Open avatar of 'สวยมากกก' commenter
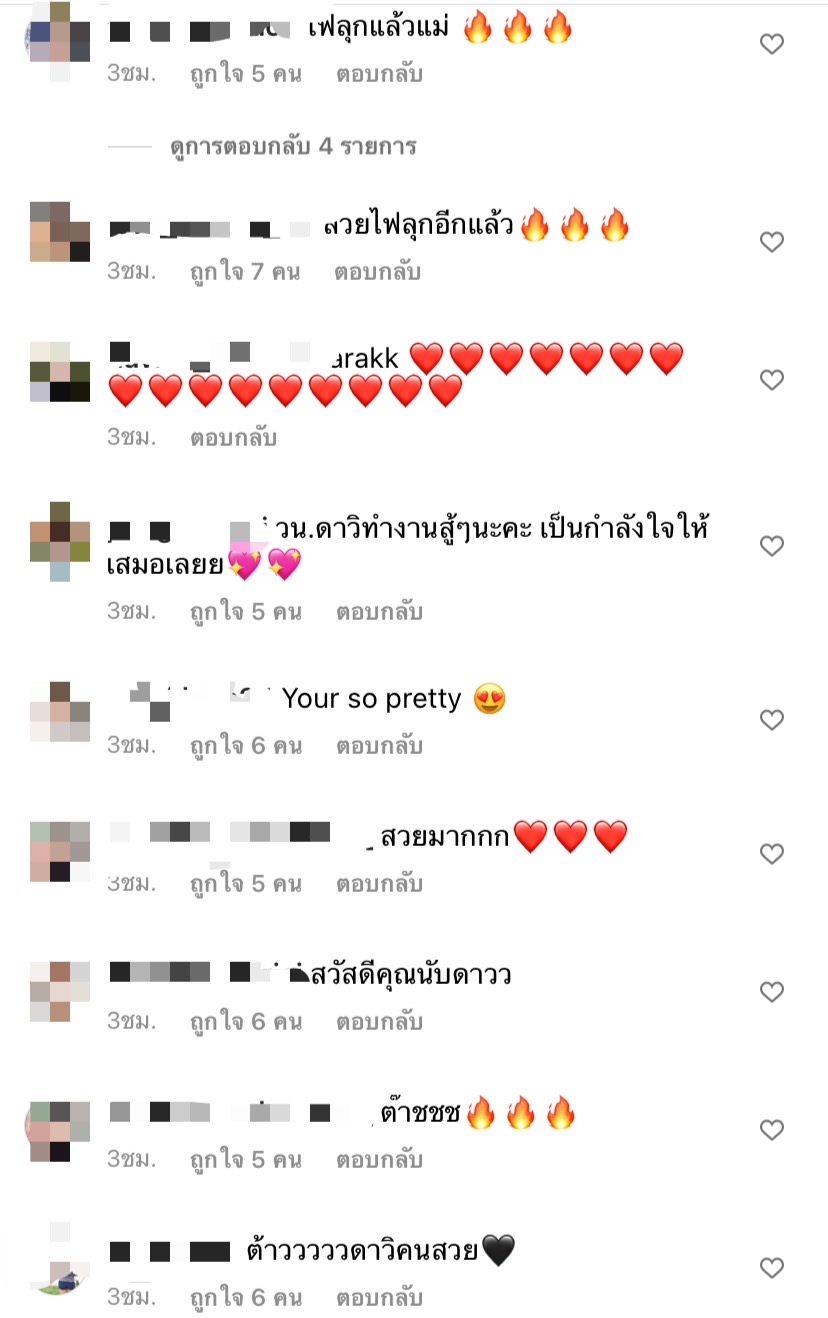 tap(60, 852)
